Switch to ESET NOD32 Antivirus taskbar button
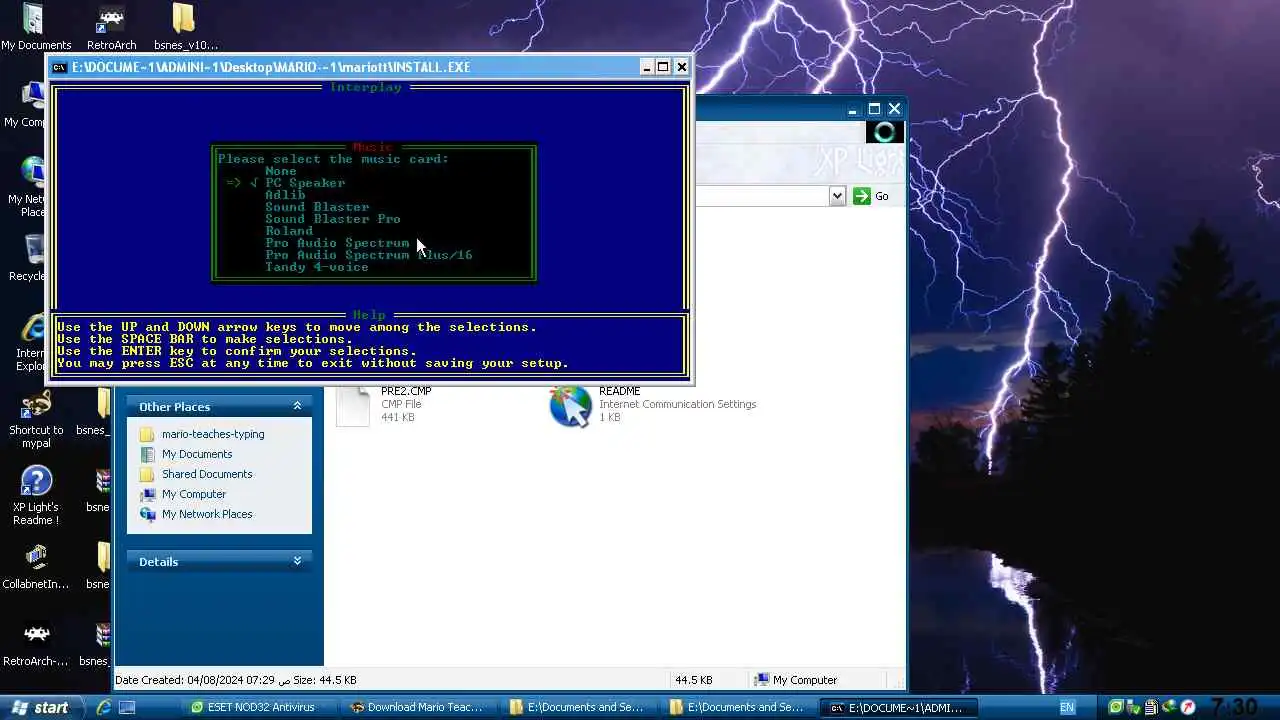The width and height of the screenshot is (1280, 720). (x=261, y=707)
